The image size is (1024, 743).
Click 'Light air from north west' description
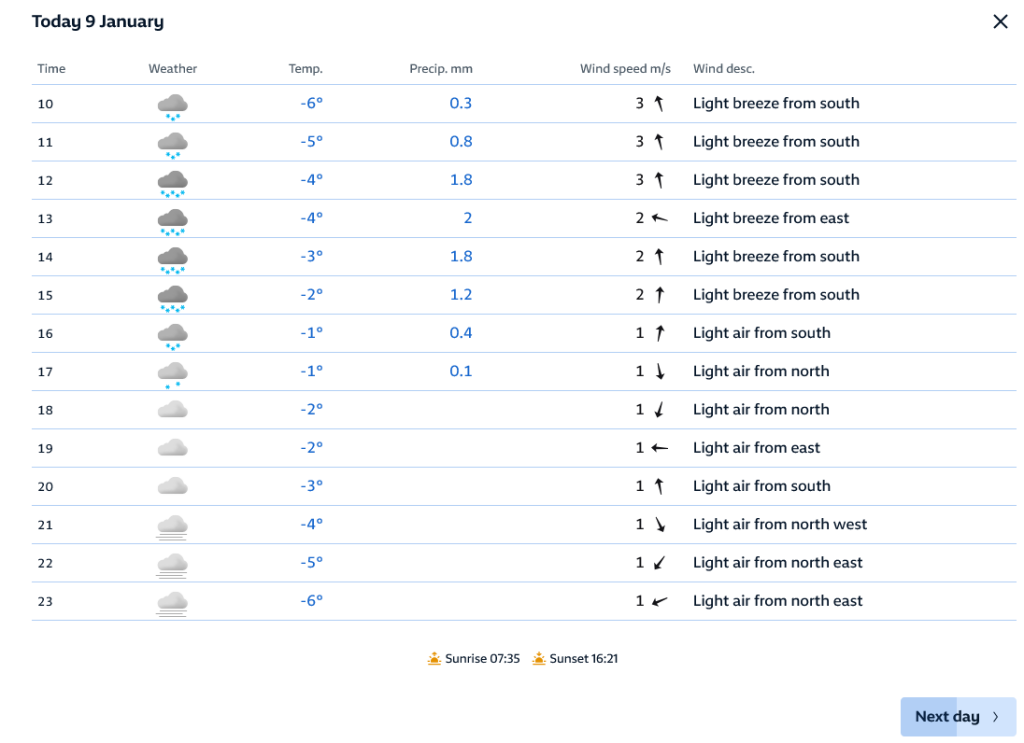point(780,525)
